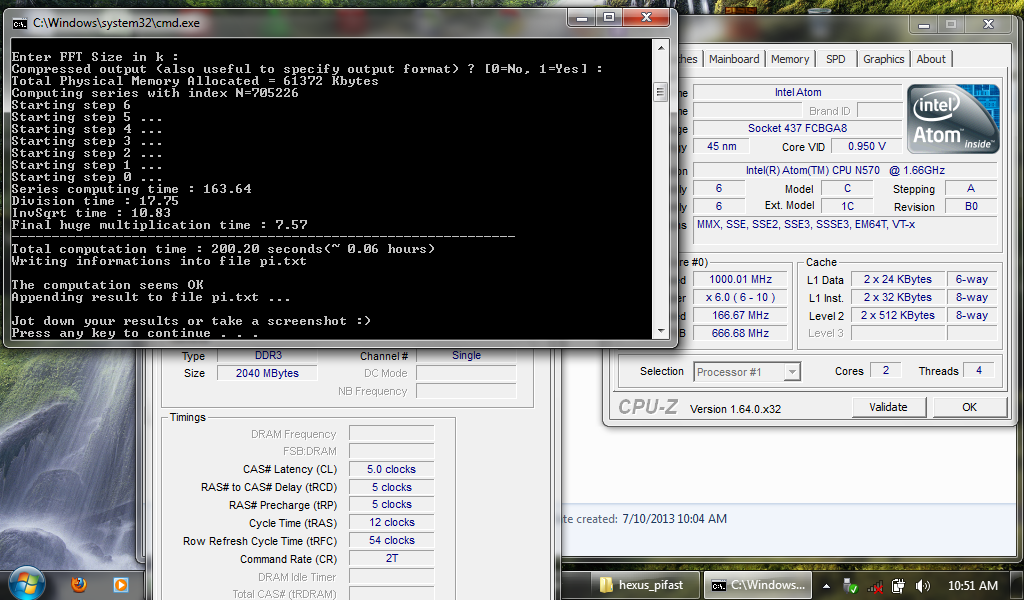Click the Ext. Model value 1C
The height and width of the screenshot is (600, 1024).
tap(847, 206)
